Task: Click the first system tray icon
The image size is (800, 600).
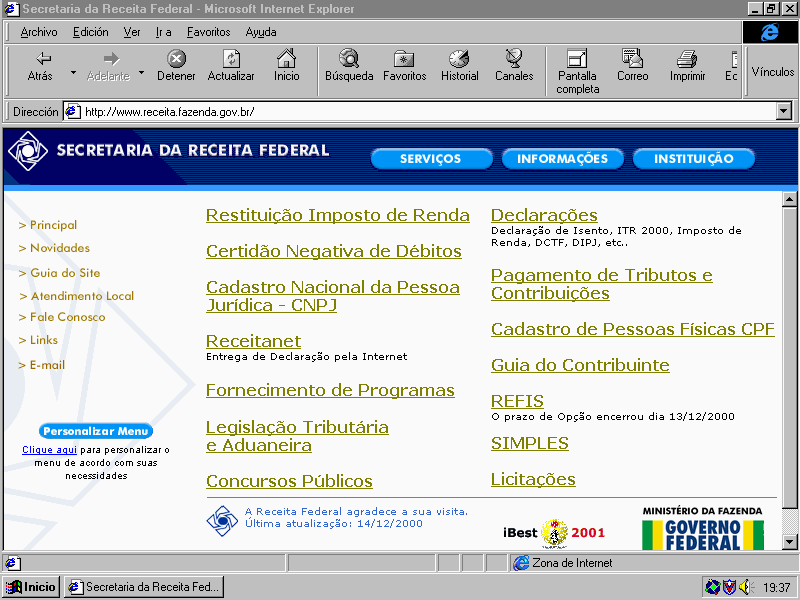Action: (713, 587)
